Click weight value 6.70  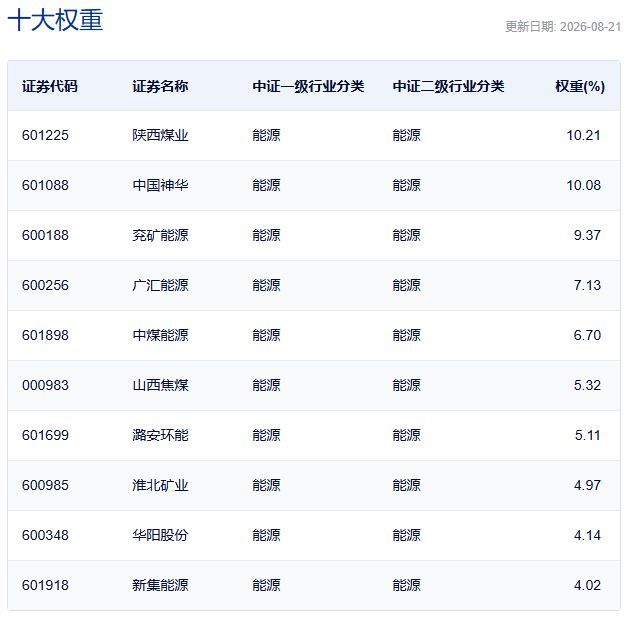pos(587,336)
